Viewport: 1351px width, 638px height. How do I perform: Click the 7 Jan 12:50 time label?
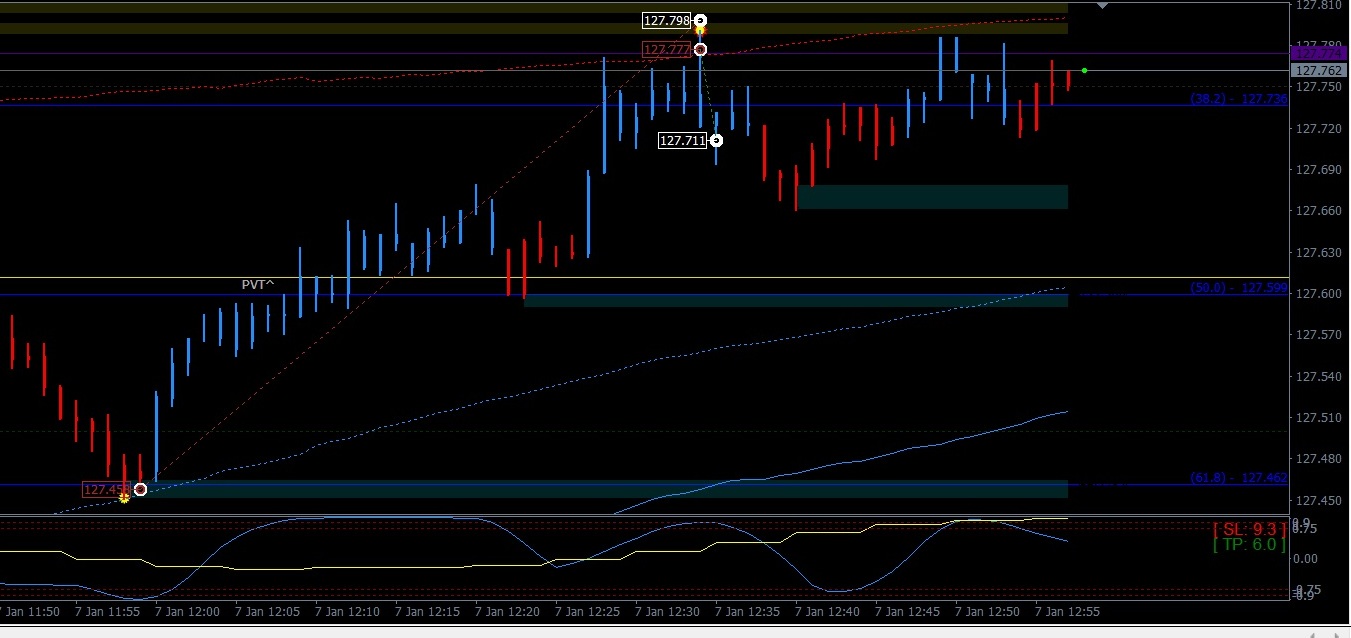click(x=987, y=610)
